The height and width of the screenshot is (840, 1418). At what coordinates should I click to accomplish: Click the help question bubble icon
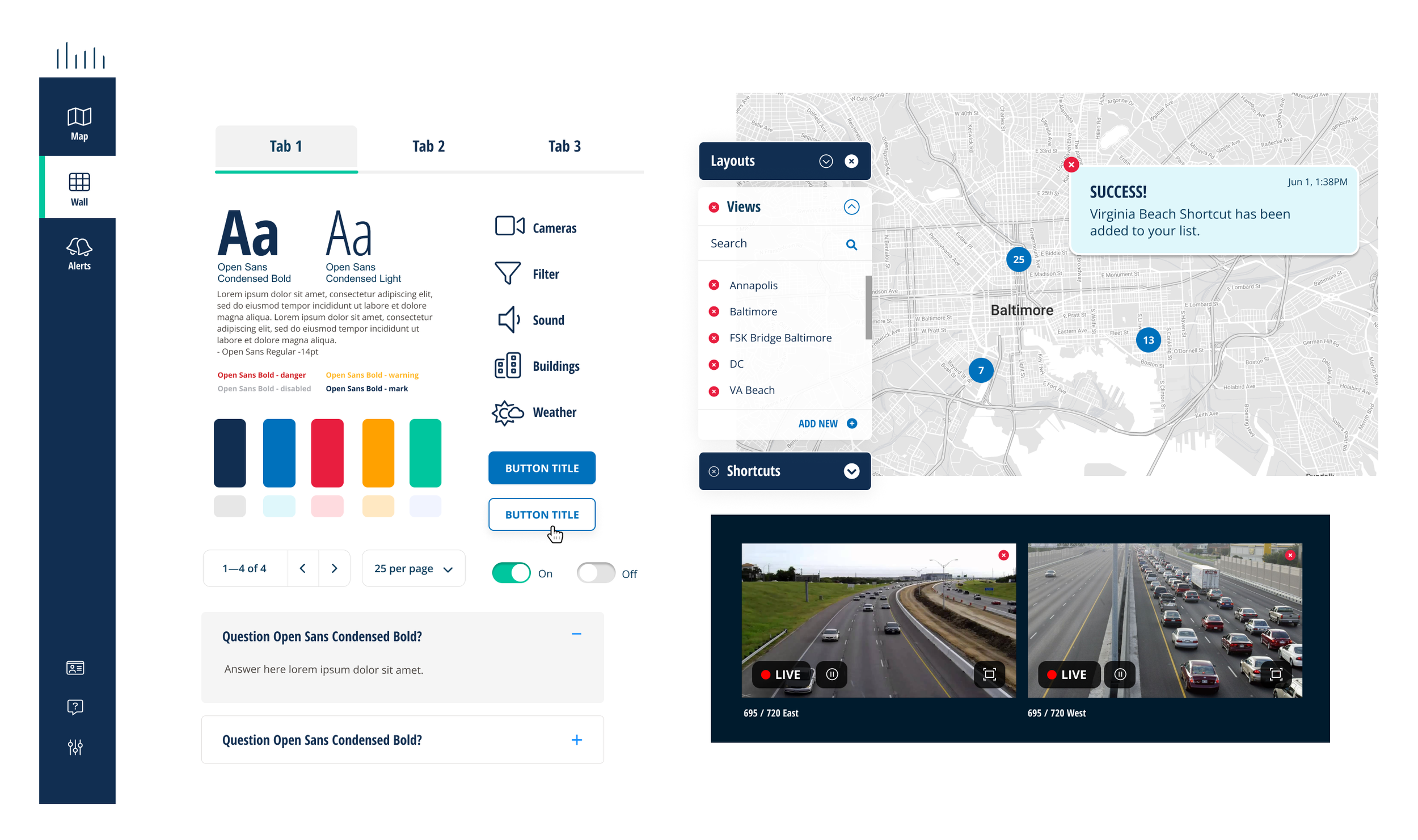(x=75, y=707)
